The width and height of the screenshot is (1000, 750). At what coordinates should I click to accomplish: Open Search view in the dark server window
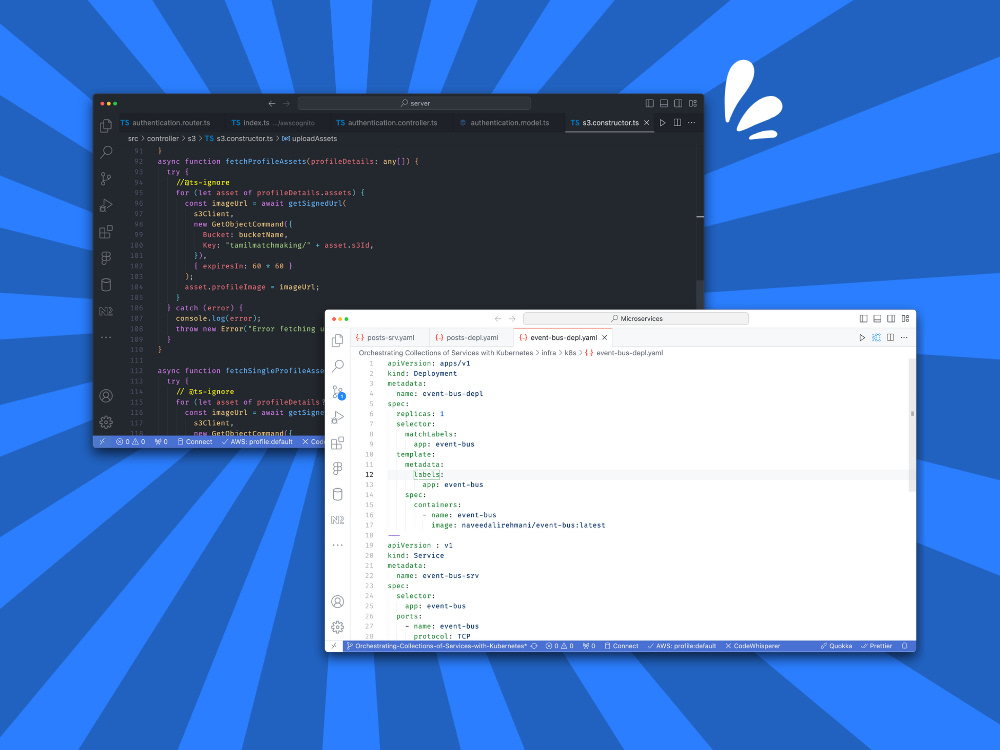coord(106,152)
